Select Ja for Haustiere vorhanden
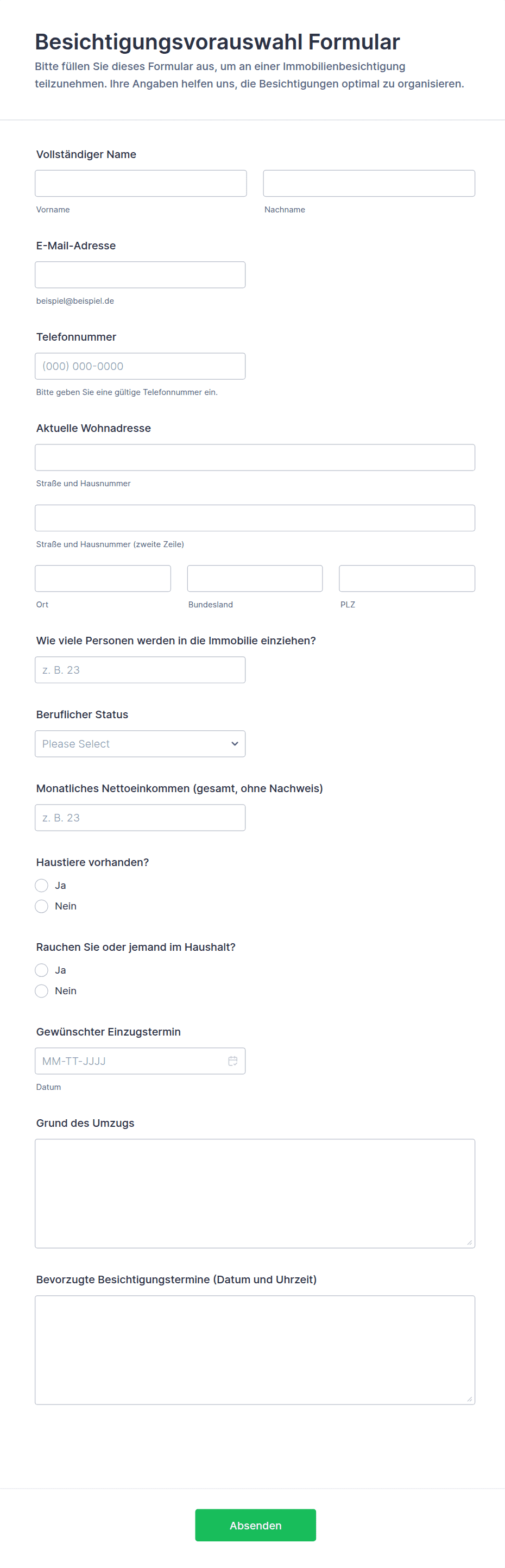 (x=41, y=885)
